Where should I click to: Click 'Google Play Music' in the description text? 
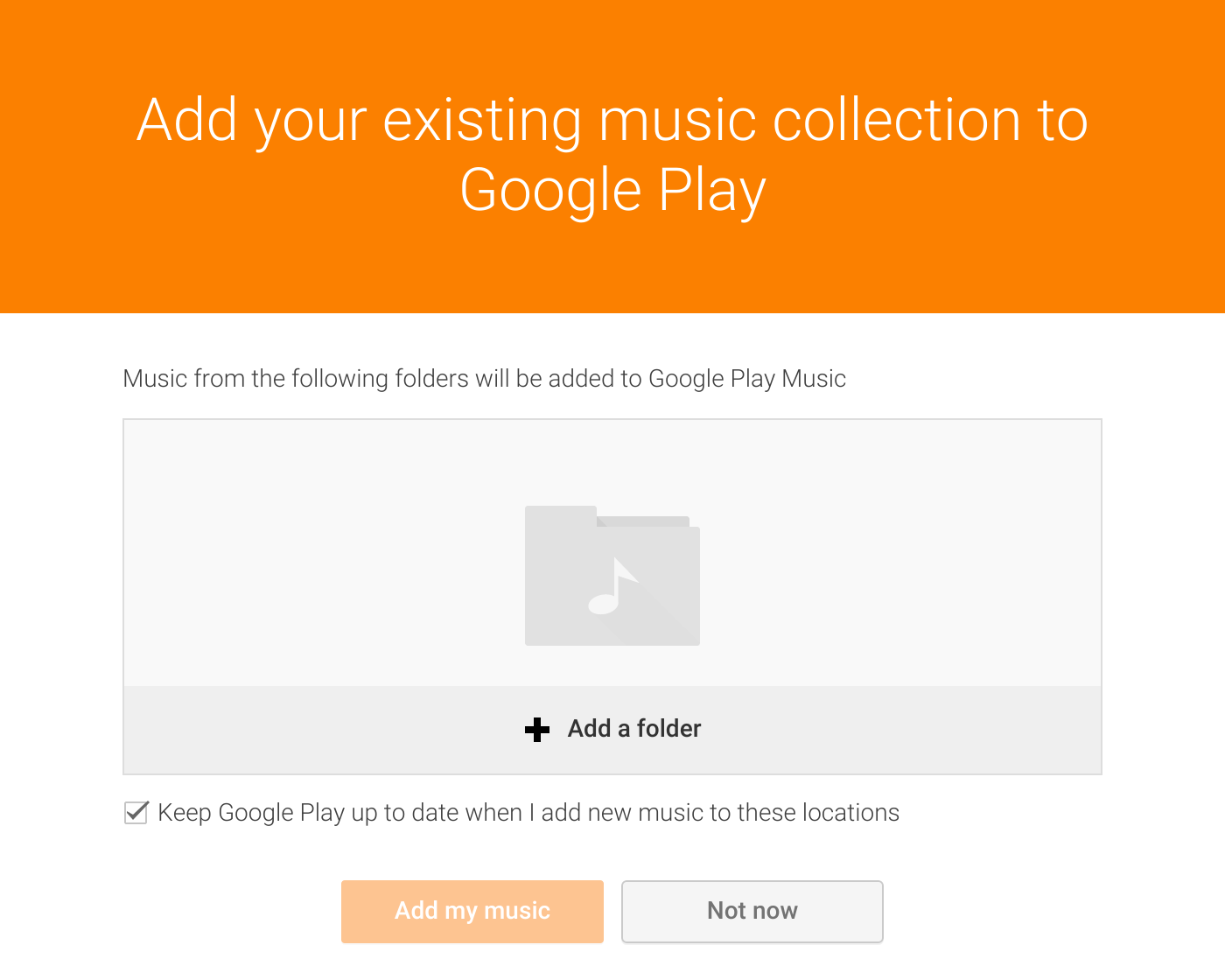click(x=747, y=379)
